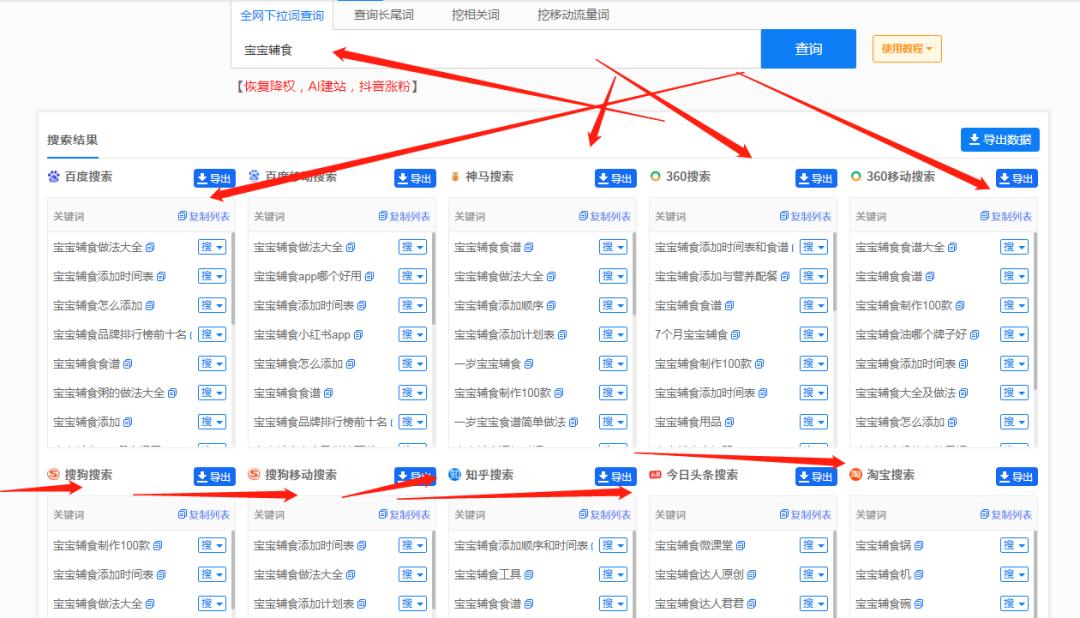The height and width of the screenshot is (618, 1080).
Task: Click the 知乎搜索 logo icon
Action: click(454, 476)
